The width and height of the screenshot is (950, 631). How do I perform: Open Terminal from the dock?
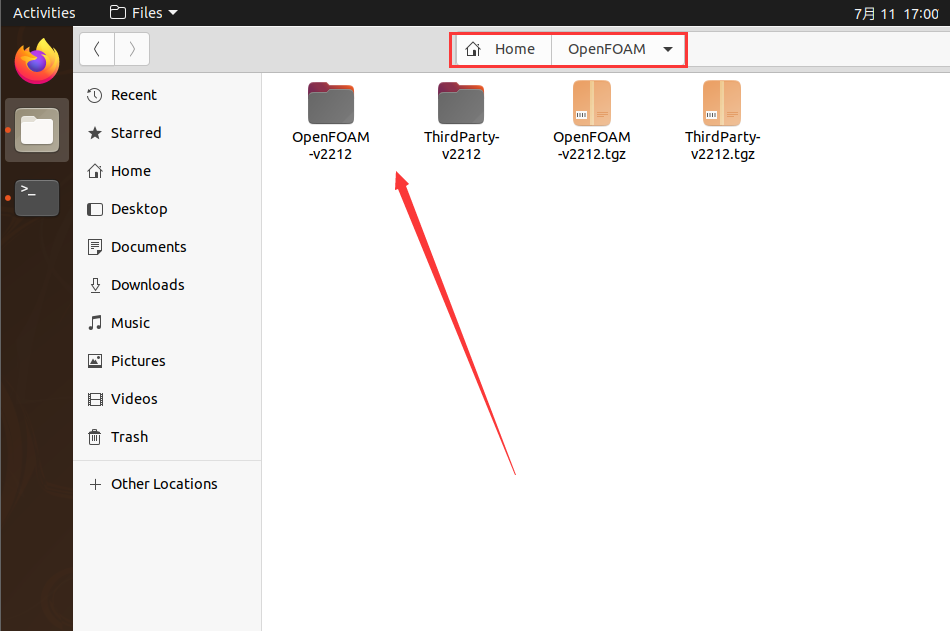[37, 197]
